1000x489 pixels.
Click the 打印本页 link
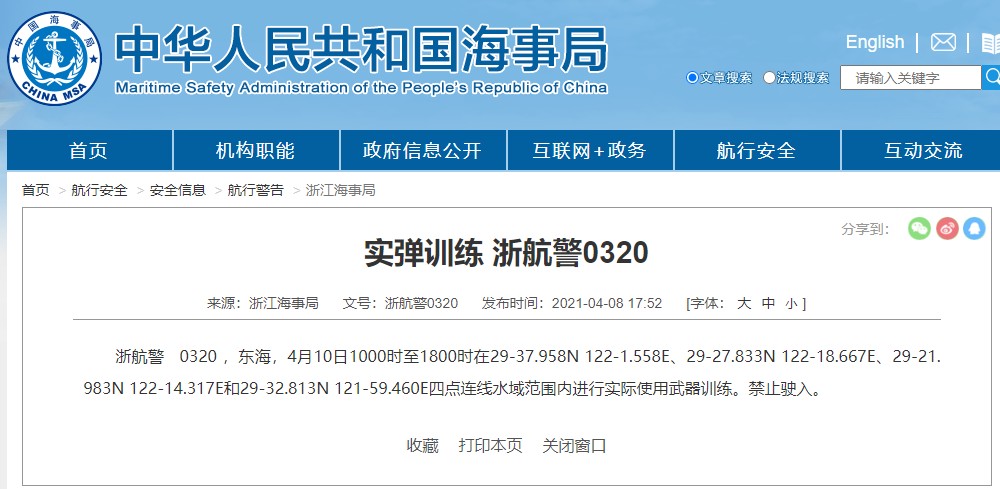[x=490, y=446]
